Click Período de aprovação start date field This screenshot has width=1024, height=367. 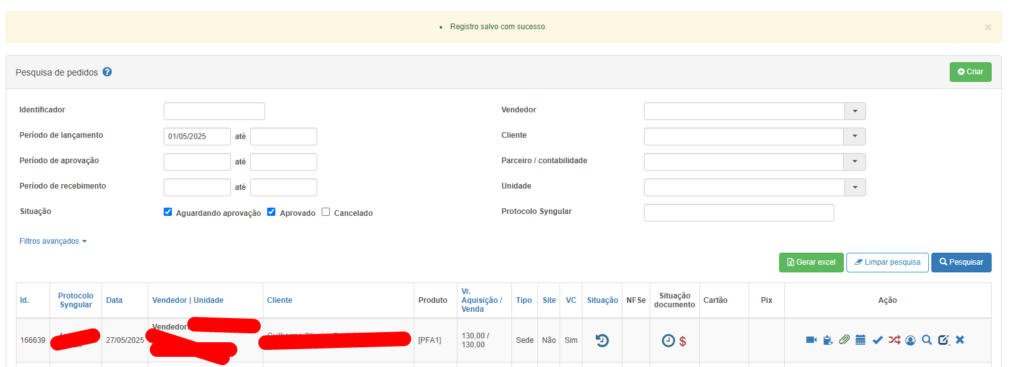pyautogui.click(x=197, y=162)
